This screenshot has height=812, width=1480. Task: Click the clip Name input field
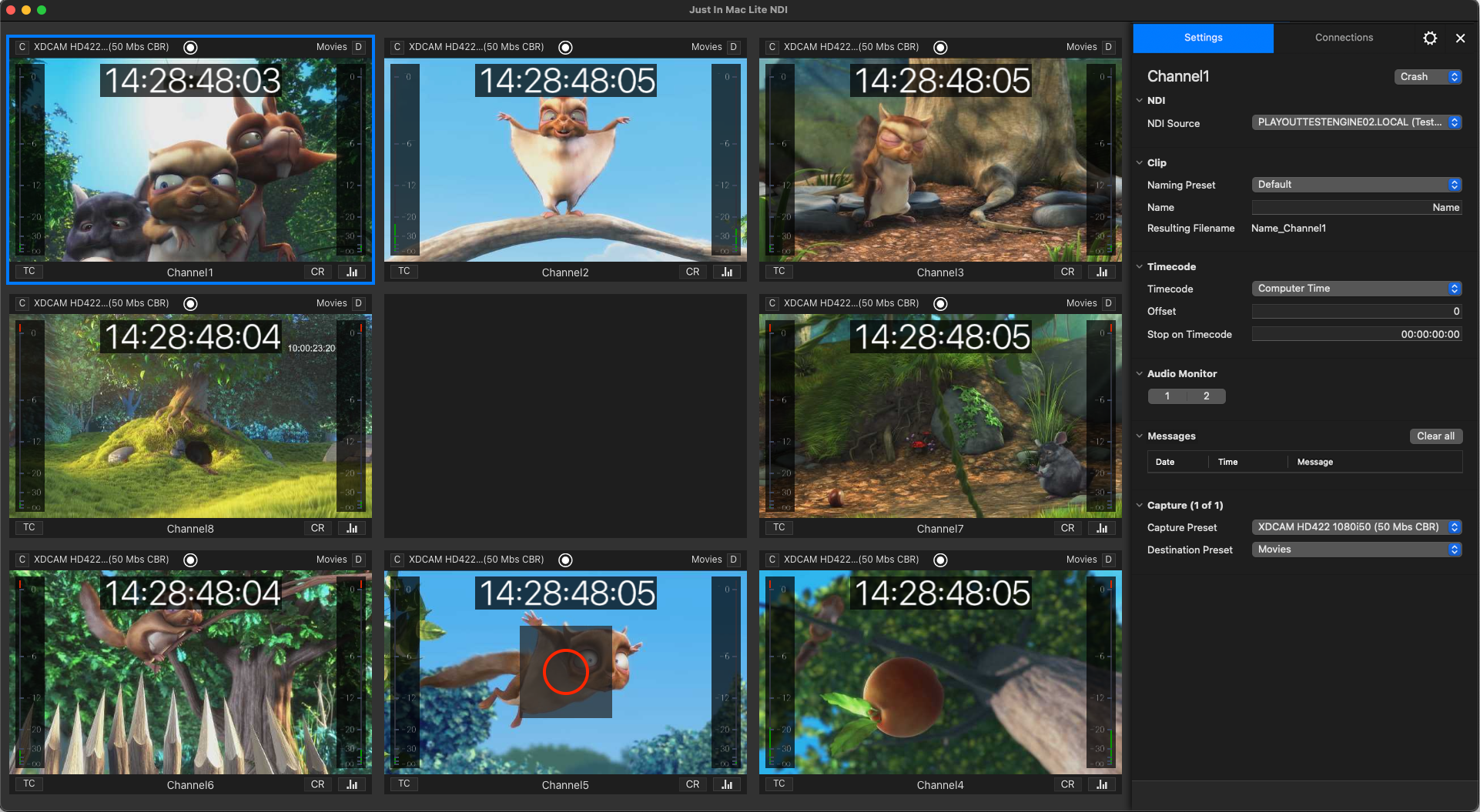(1357, 208)
